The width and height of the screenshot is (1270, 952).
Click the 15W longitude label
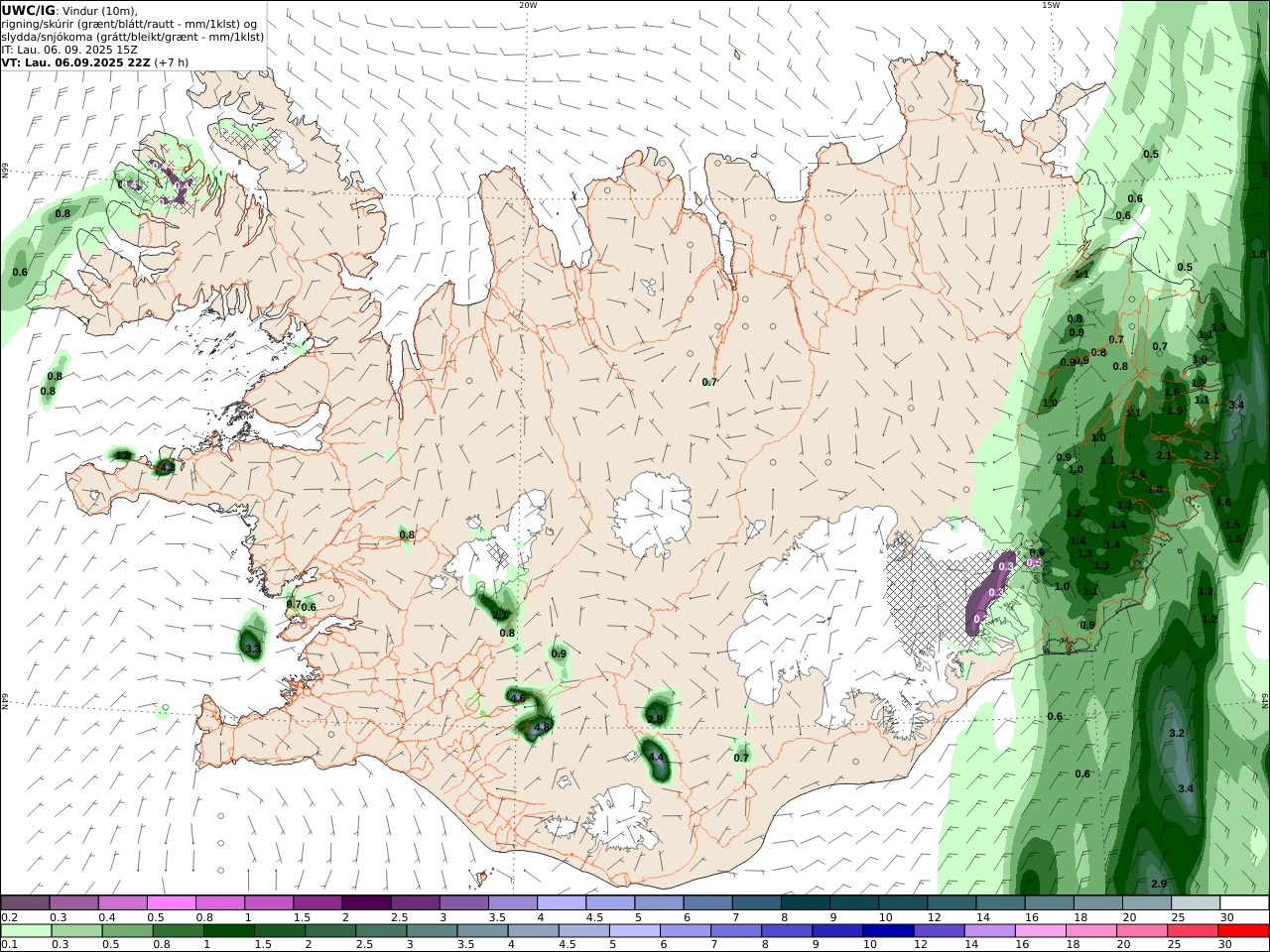click(x=1051, y=5)
